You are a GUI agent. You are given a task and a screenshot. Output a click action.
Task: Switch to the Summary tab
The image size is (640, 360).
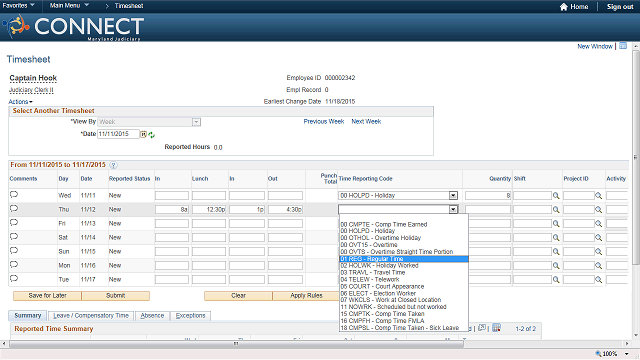(28, 316)
